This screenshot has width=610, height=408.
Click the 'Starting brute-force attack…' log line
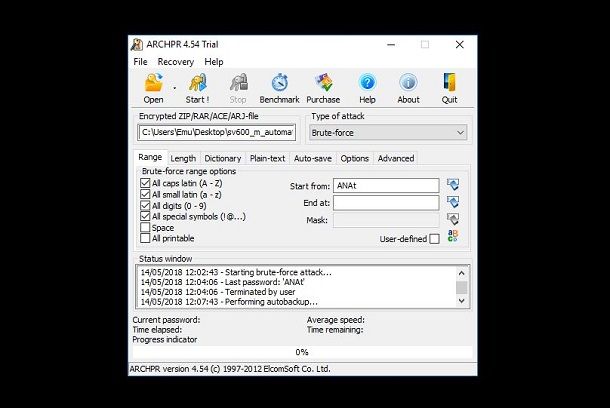tap(236, 272)
